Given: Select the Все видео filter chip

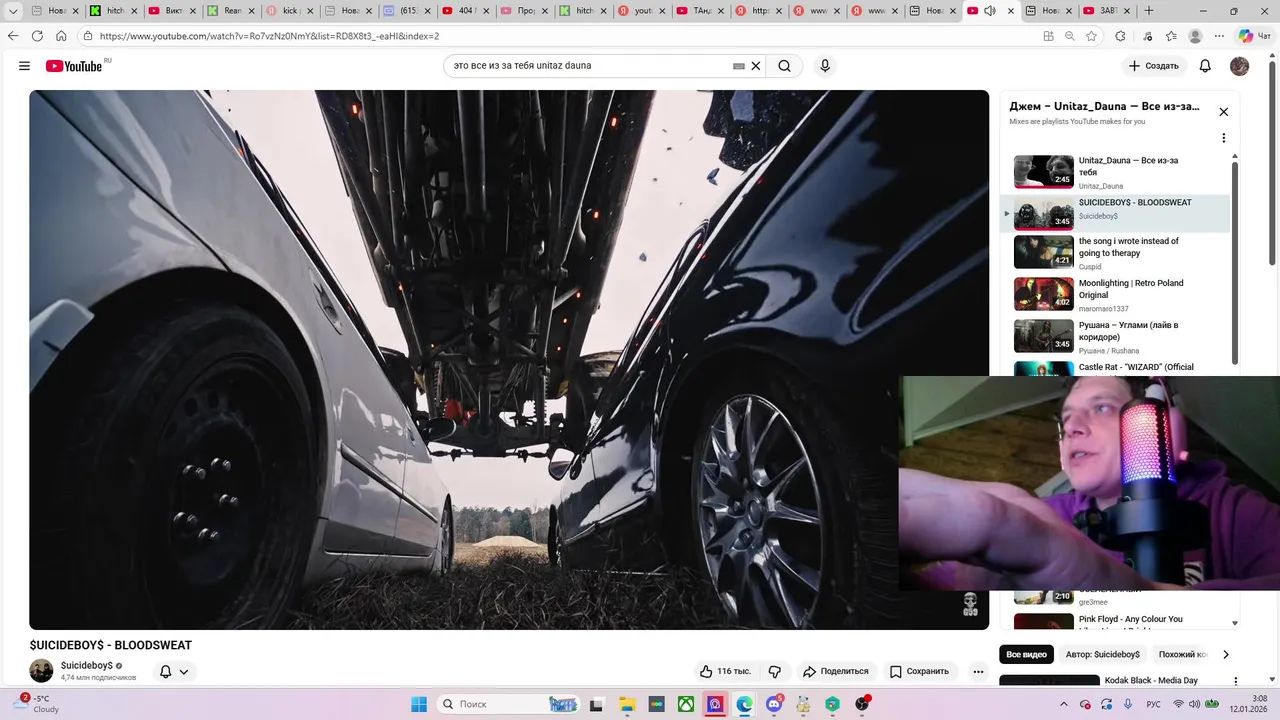Looking at the screenshot, I should pyautogui.click(x=1026, y=655).
